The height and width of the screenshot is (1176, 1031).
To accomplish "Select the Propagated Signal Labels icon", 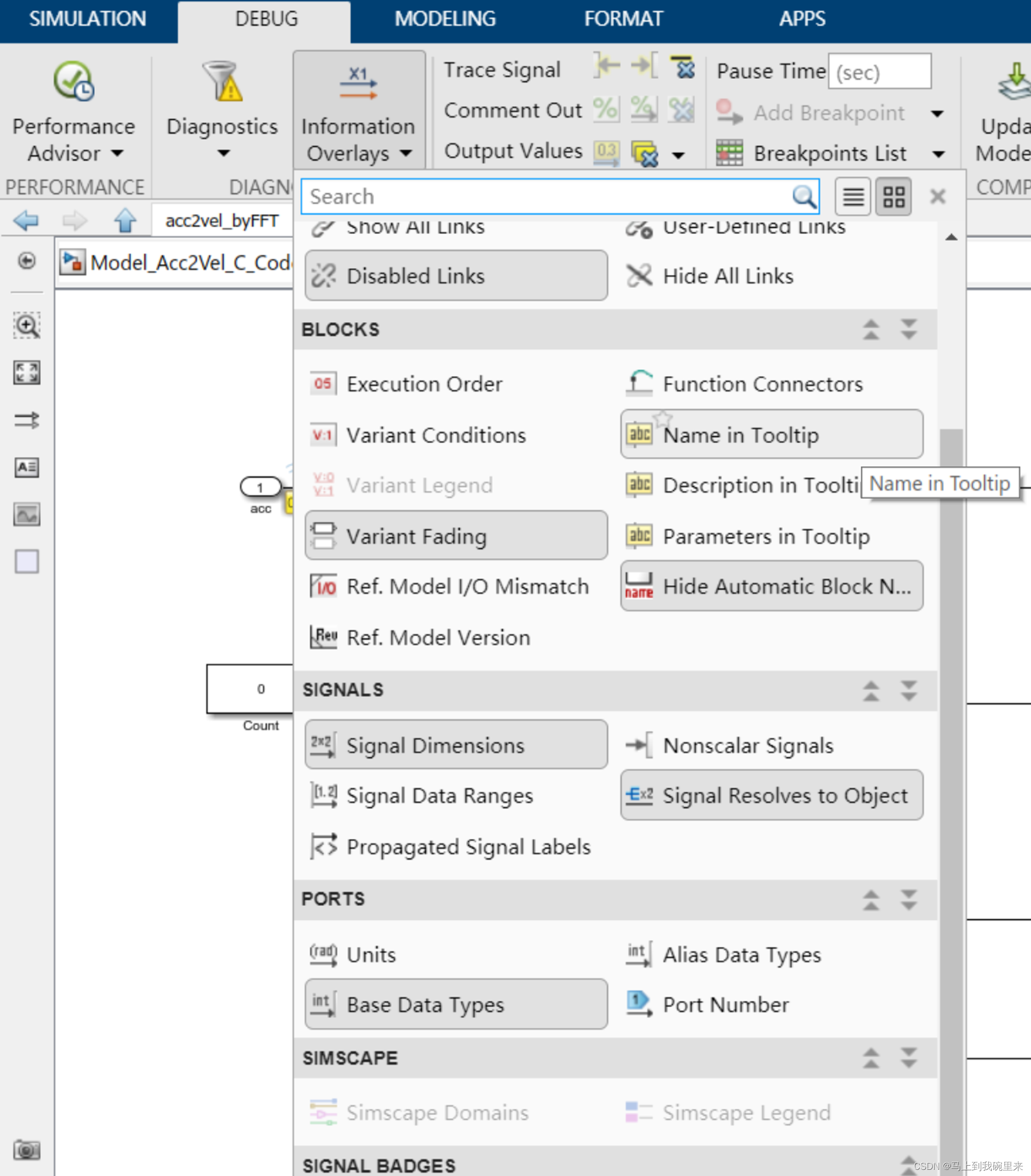I will point(322,846).
